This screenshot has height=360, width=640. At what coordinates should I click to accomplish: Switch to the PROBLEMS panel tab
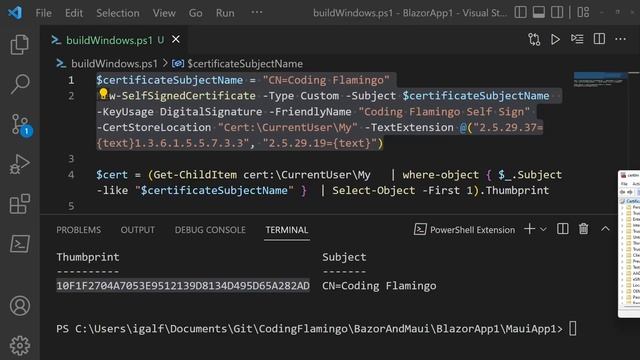(78, 230)
